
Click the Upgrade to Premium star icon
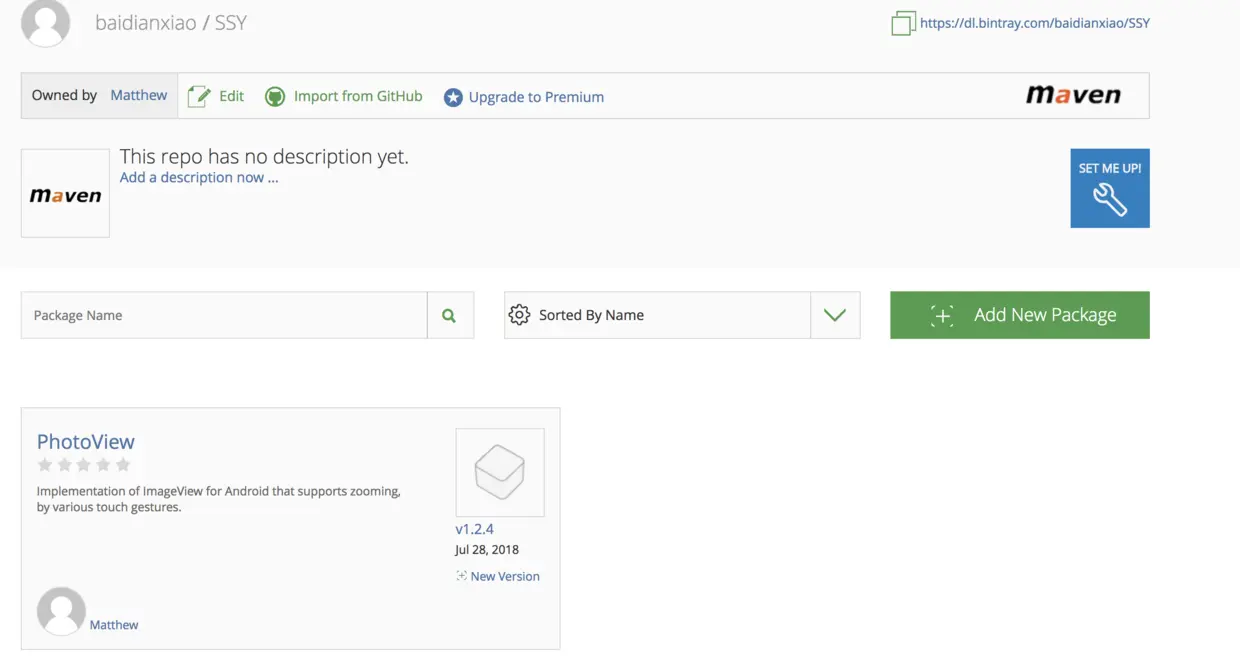pyautogui.click(x=453, y=97)
